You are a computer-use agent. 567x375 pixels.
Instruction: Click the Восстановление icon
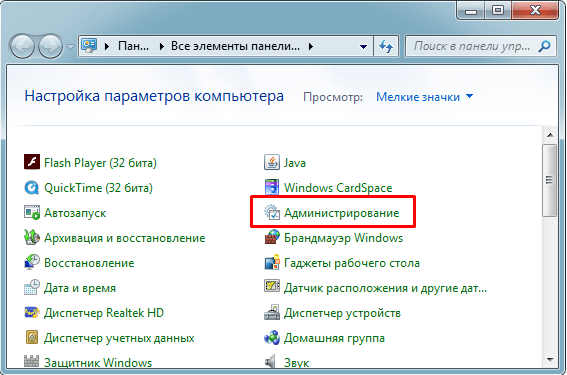coord(32,262)
